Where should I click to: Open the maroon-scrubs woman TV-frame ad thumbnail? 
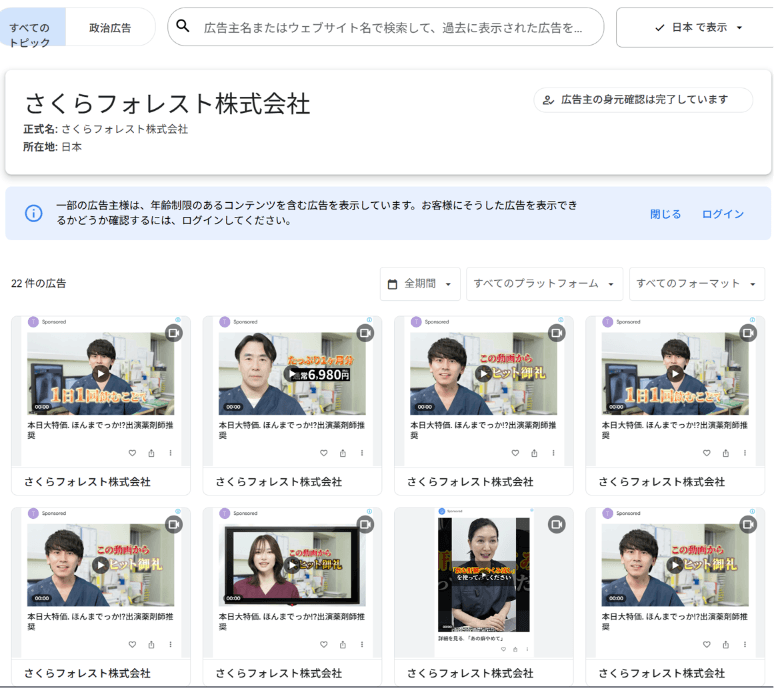coord(292,565)
